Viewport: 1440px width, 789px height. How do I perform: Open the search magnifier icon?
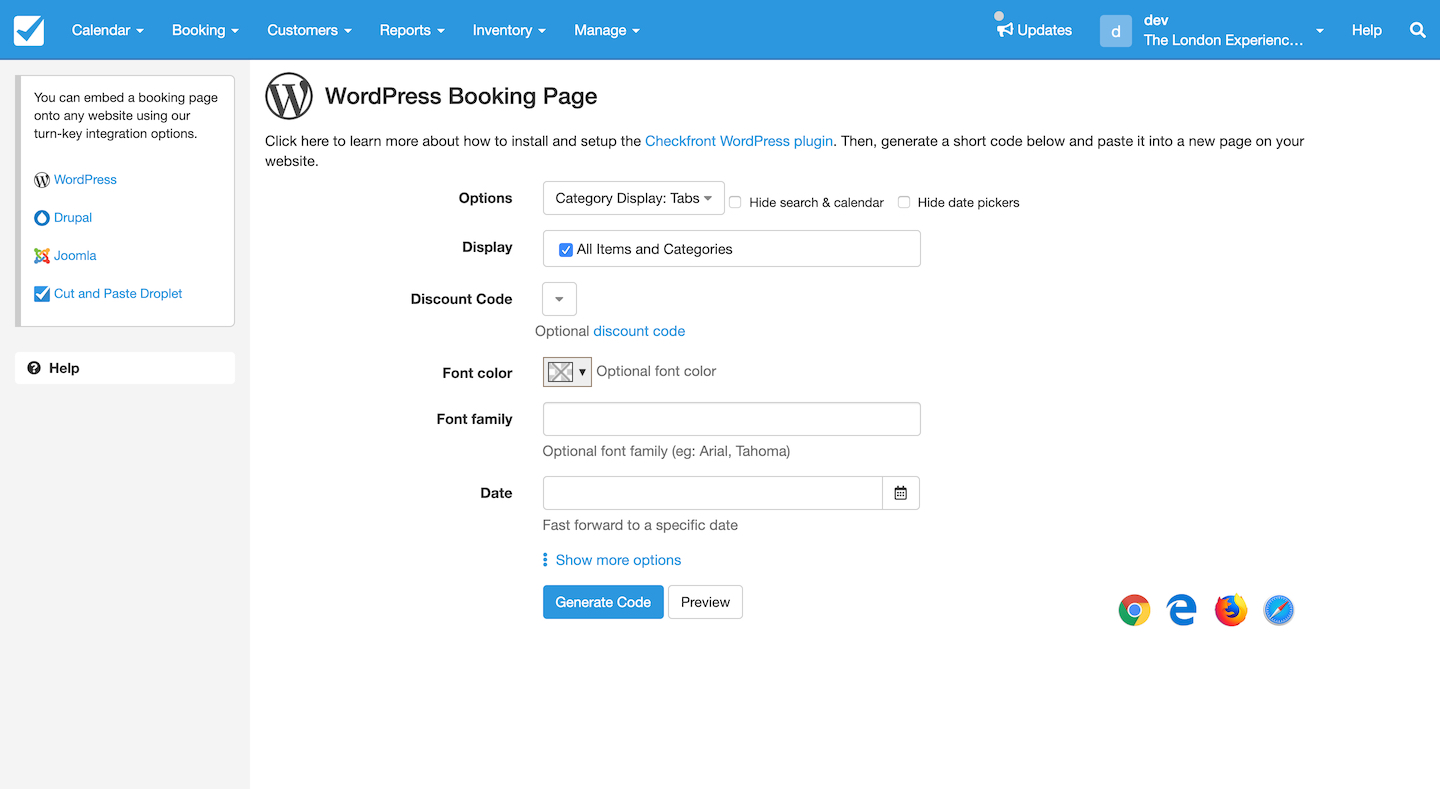click(x=1417, y=30)
